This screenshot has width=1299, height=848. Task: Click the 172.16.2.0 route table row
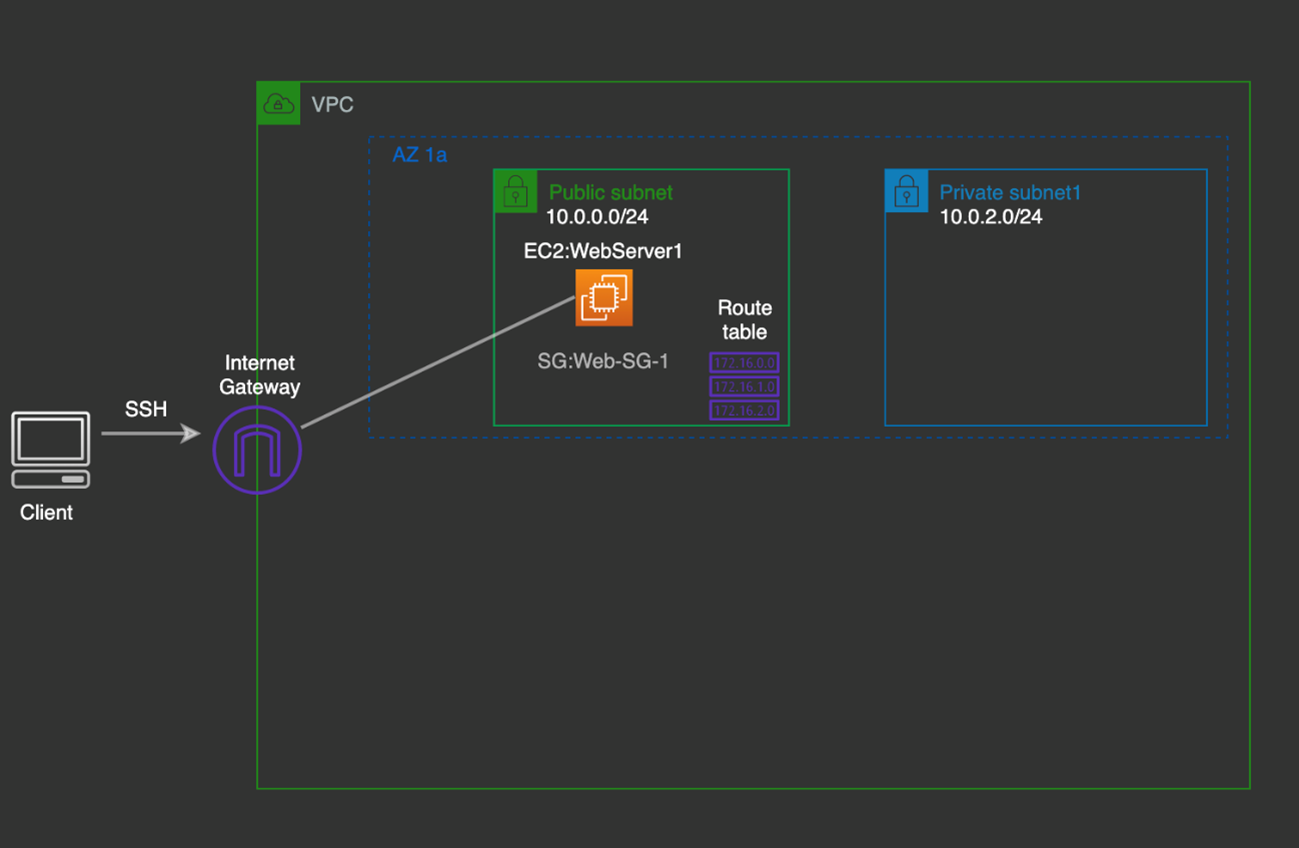[x=744, y=411]
